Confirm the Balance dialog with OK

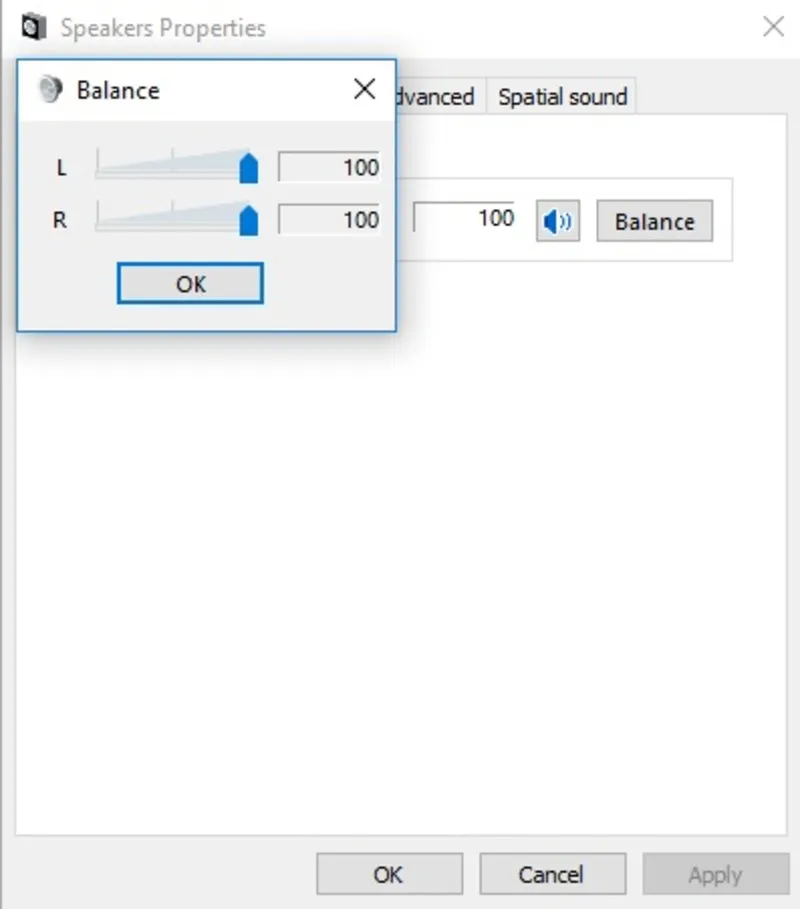[190, 283]
